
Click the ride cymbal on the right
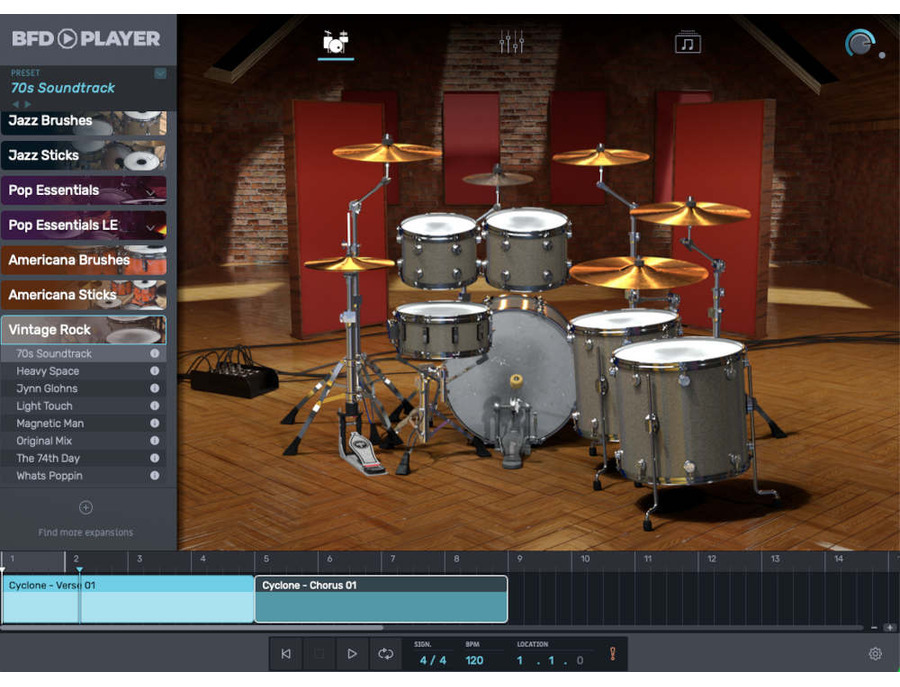pos(638,272)
